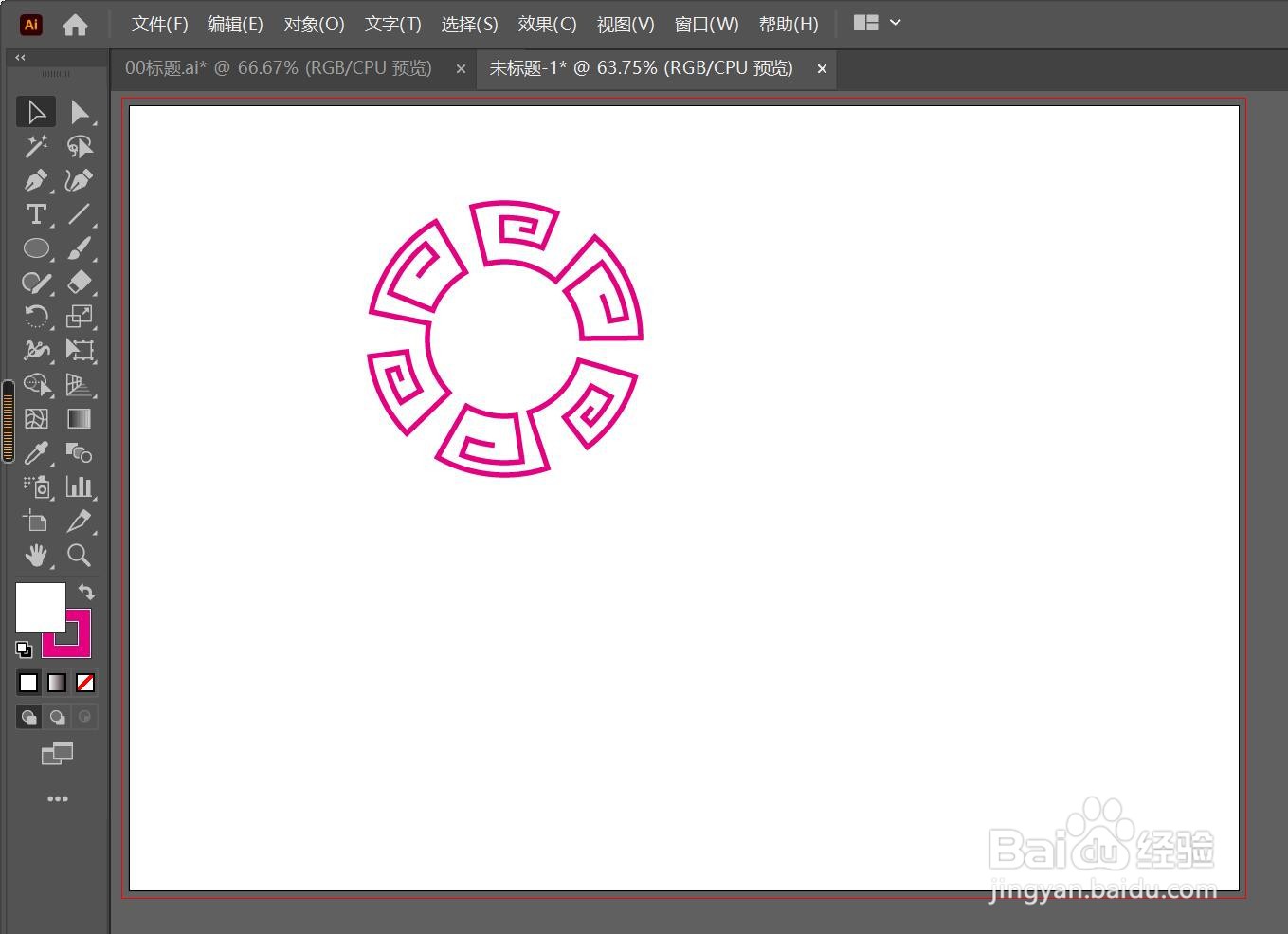Collapse the toolbar with double-arrow
The height and width of the screenshot is (934, 1288).
pyautogui.click(x=20, y=58)
